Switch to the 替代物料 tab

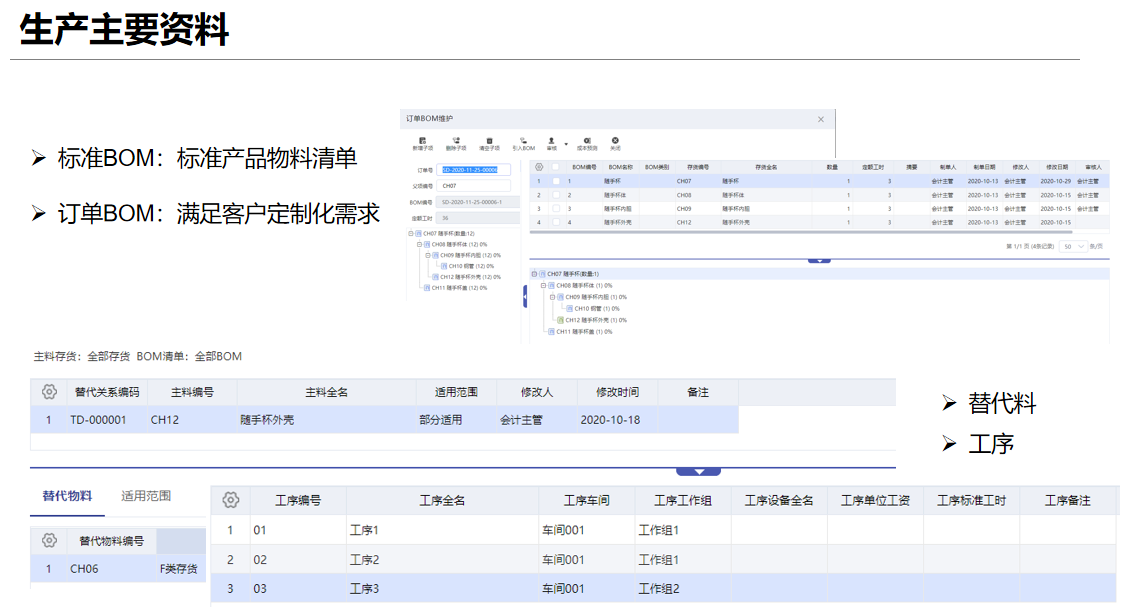(67, 495)
